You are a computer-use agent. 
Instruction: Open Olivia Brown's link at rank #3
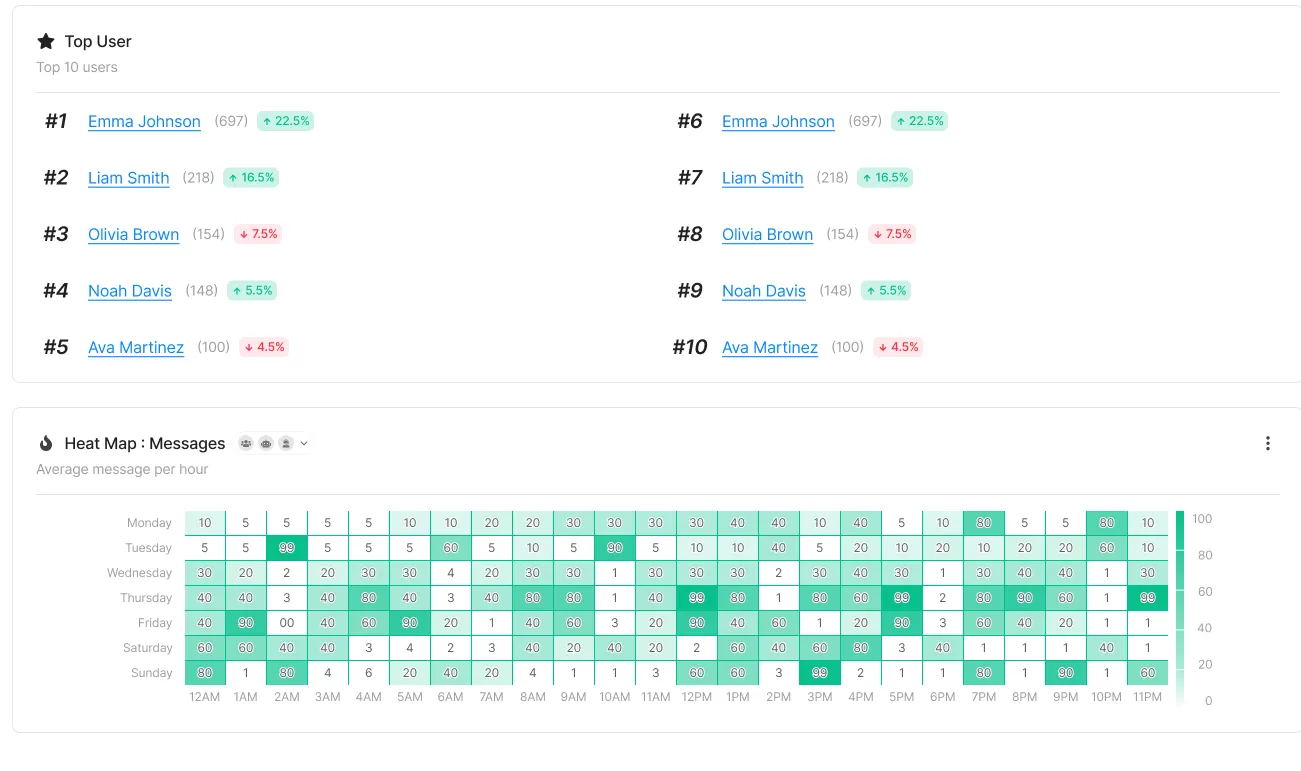tap(133, 234)
